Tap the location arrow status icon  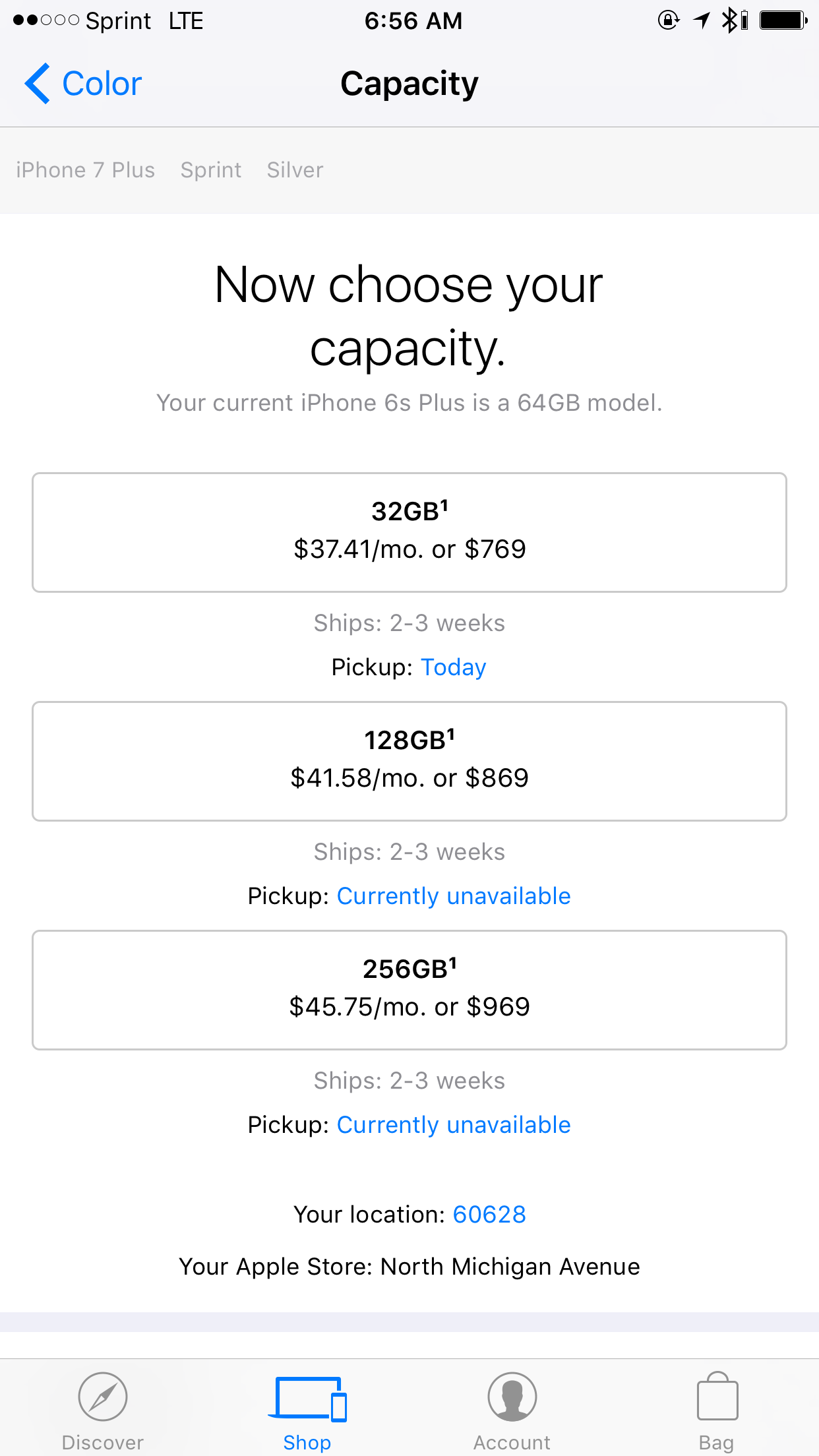702,20
